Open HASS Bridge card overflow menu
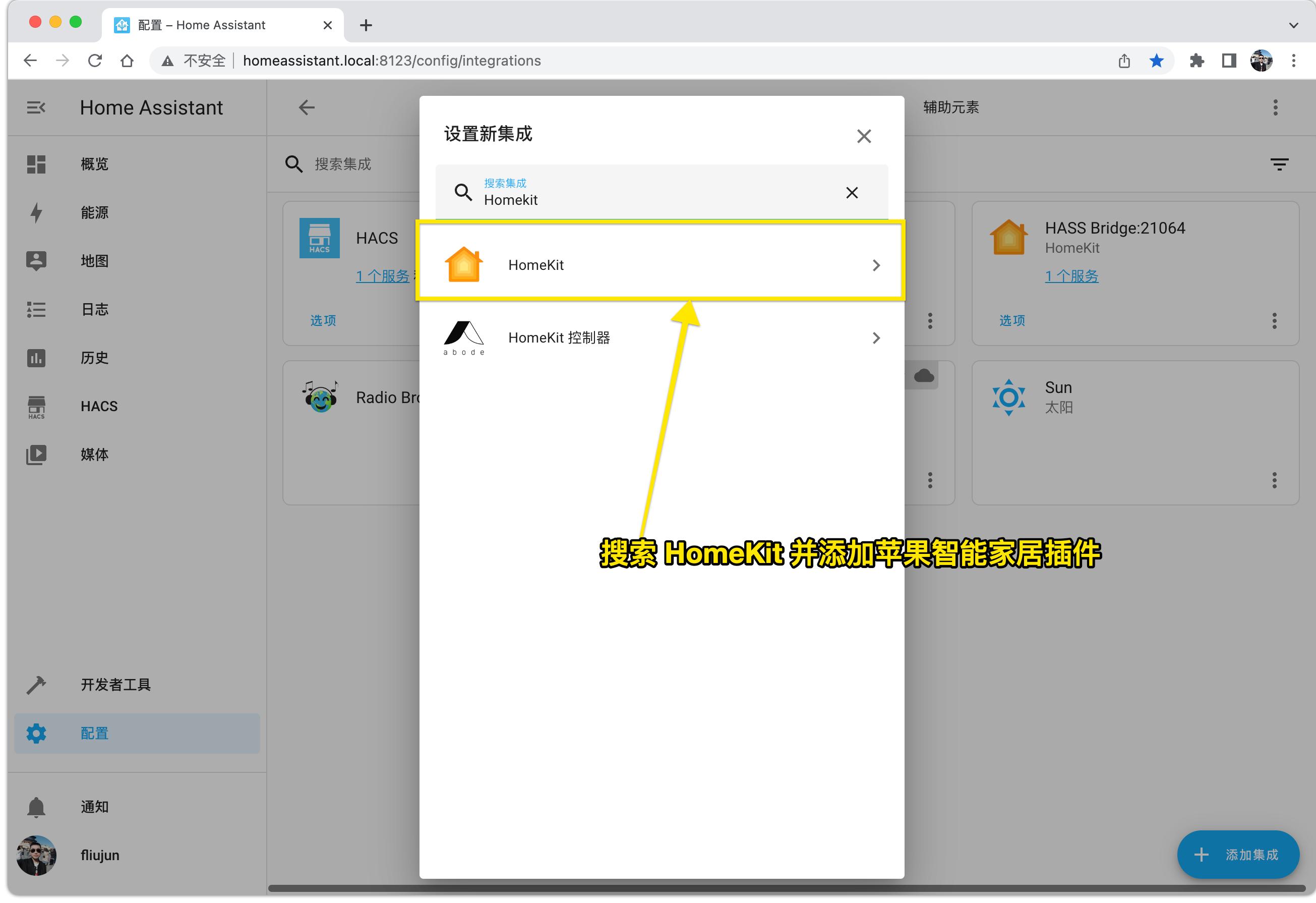 click(x=1274, y=321)
